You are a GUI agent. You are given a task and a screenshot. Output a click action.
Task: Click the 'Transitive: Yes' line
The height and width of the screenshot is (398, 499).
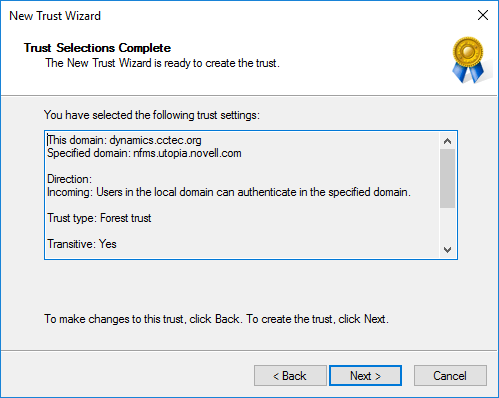point(82,244)
